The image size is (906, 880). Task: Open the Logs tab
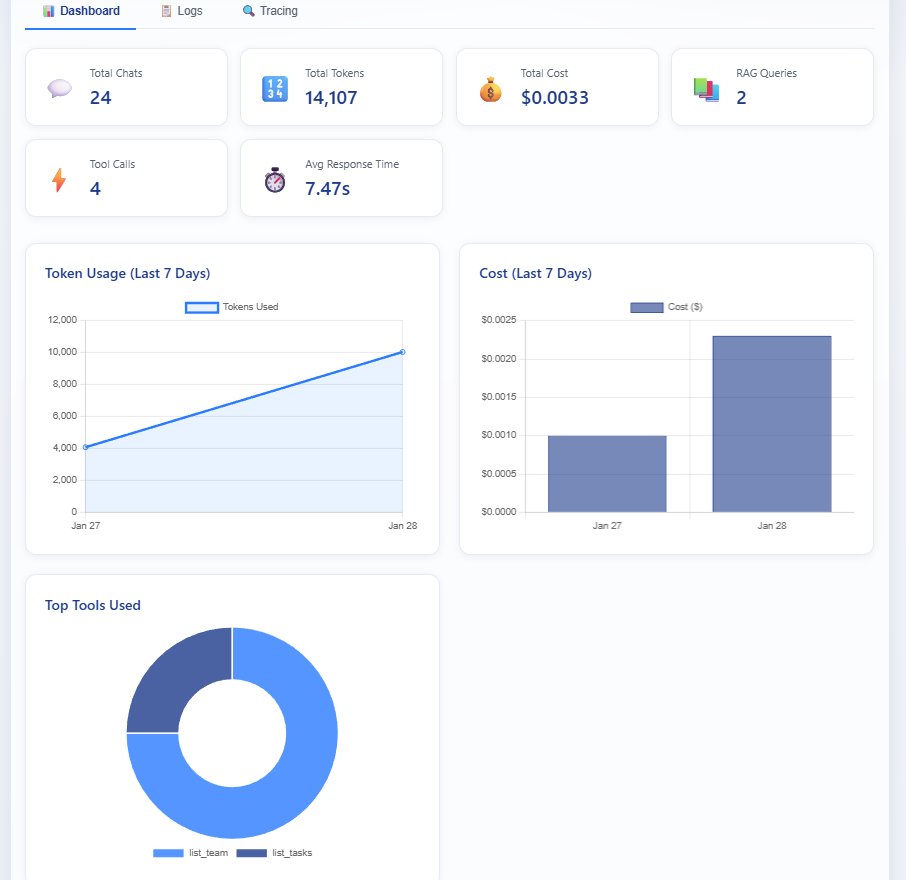(x=181, y=11)
